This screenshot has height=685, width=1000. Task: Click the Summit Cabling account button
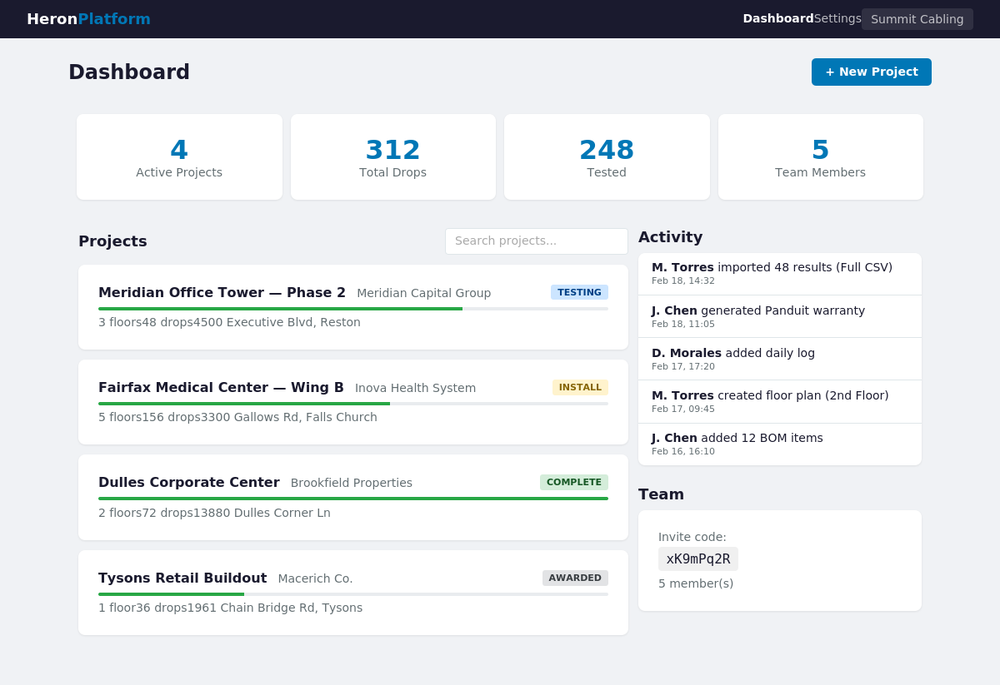(916, 18)
